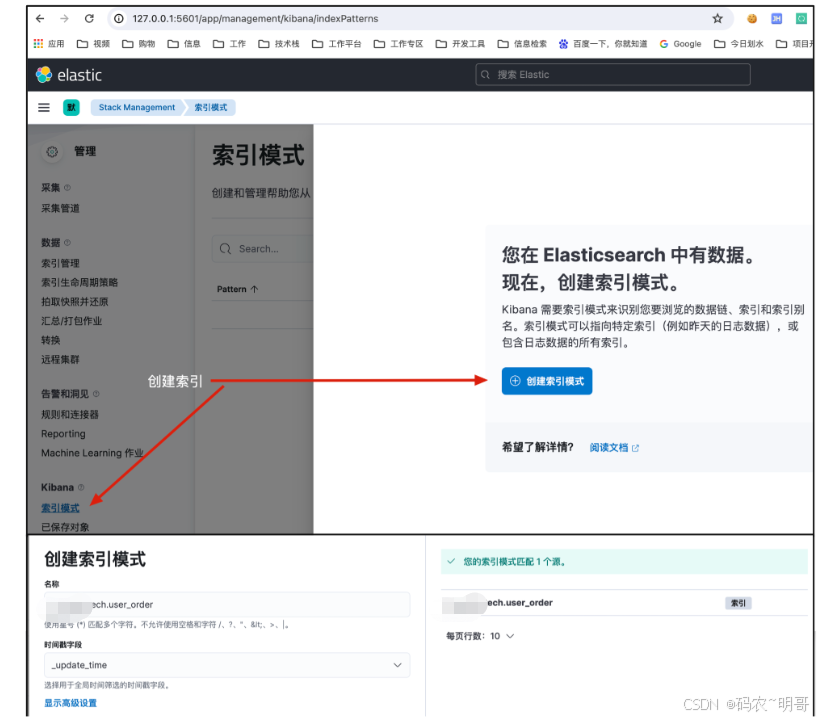This screenshot has width=821, height=720.
Task: Open the 开发工具 bookmark folder
Action: (x=460, y=44)
